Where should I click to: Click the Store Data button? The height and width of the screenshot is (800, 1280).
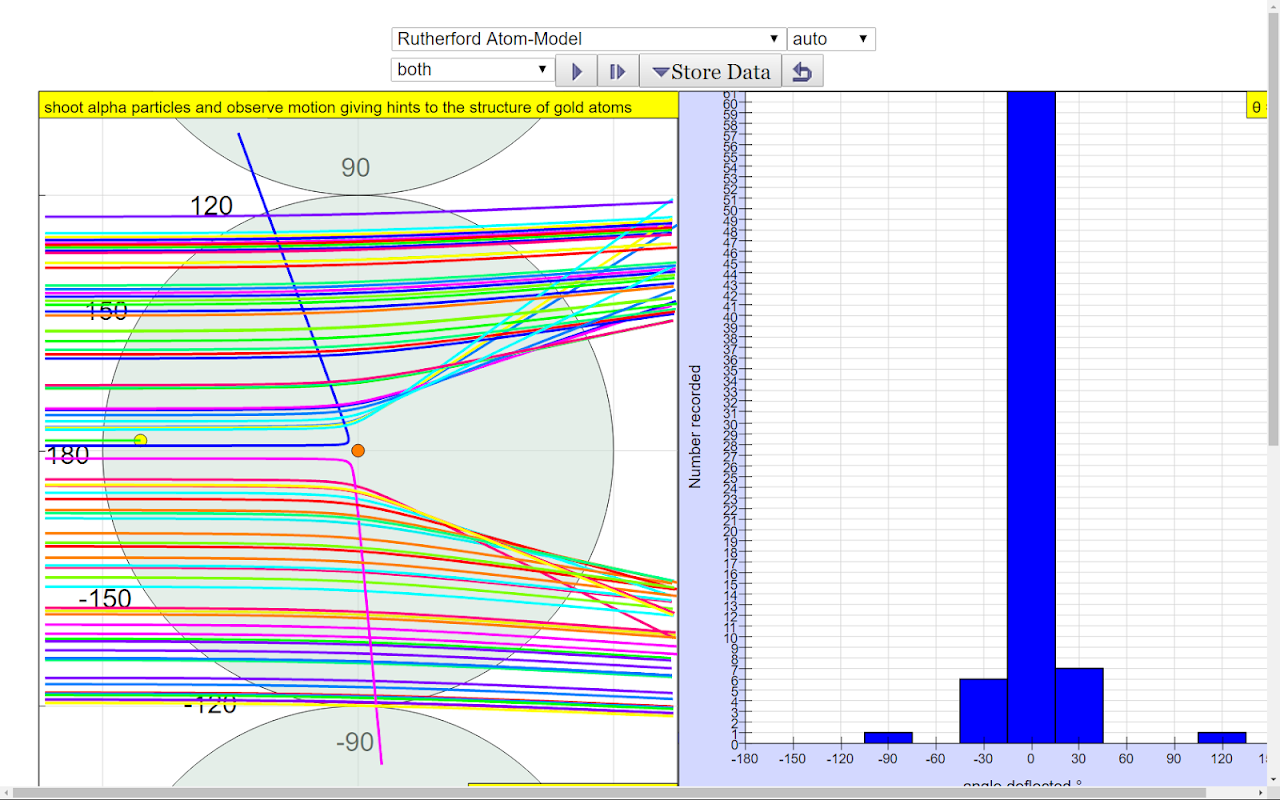click(710, 71)
